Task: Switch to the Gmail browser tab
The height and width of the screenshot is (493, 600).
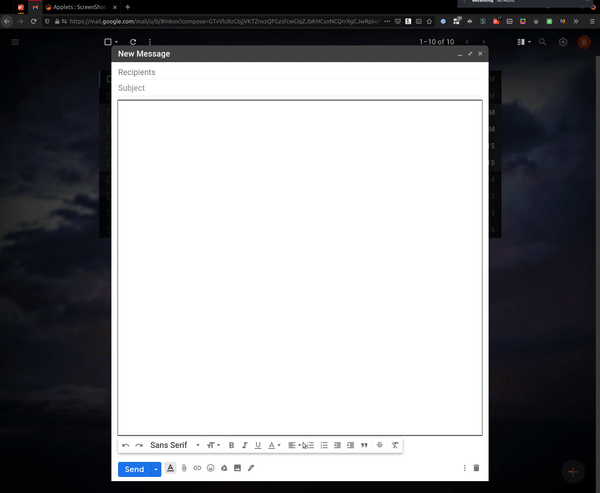Action: (35, 7)
